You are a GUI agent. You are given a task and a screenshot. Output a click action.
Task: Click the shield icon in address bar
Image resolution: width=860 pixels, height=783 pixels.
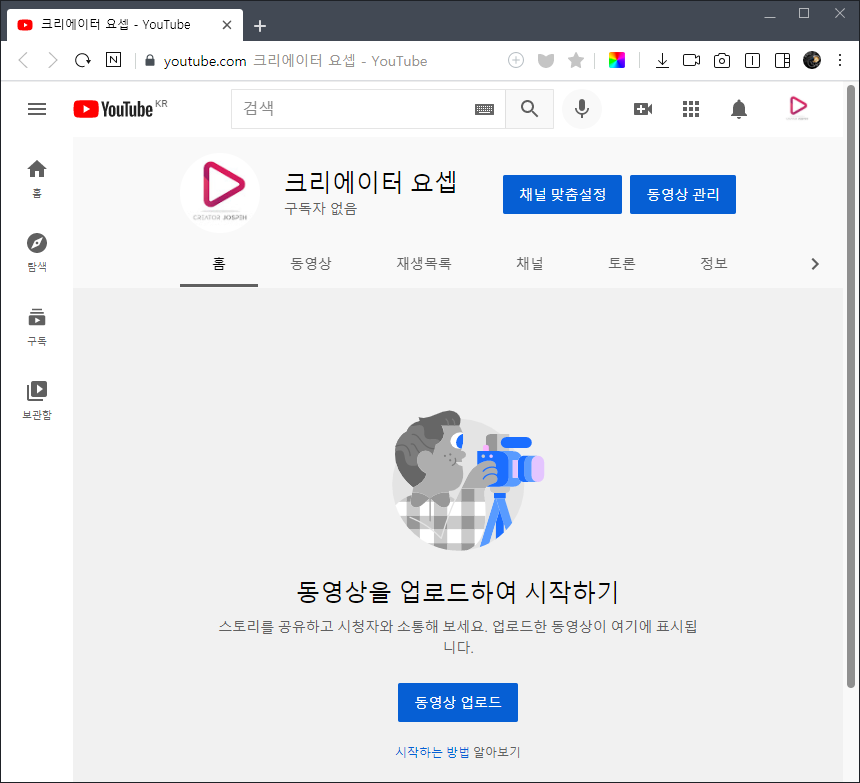click(x=546, y=60)
